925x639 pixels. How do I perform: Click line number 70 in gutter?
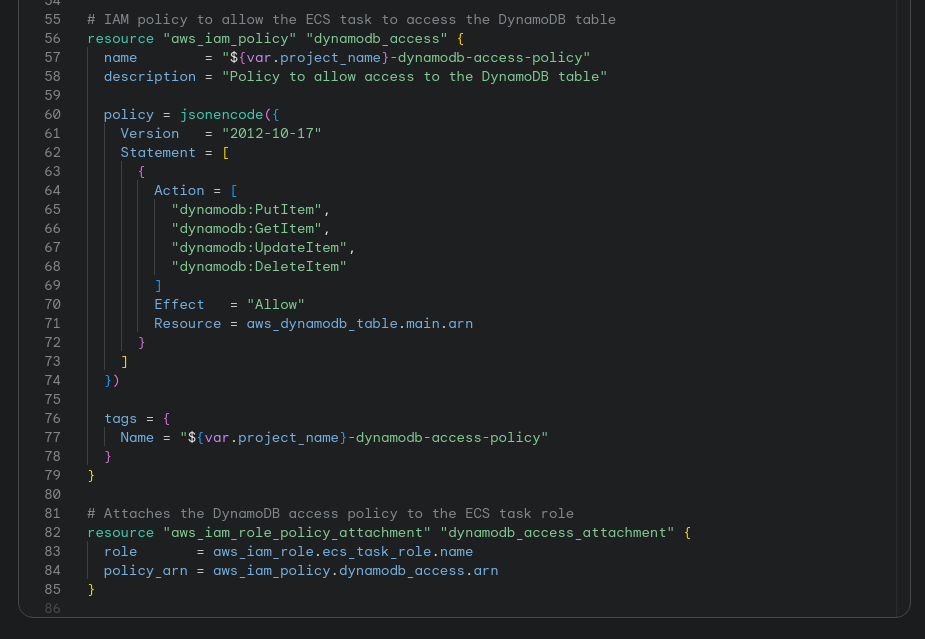pos(53,304)
